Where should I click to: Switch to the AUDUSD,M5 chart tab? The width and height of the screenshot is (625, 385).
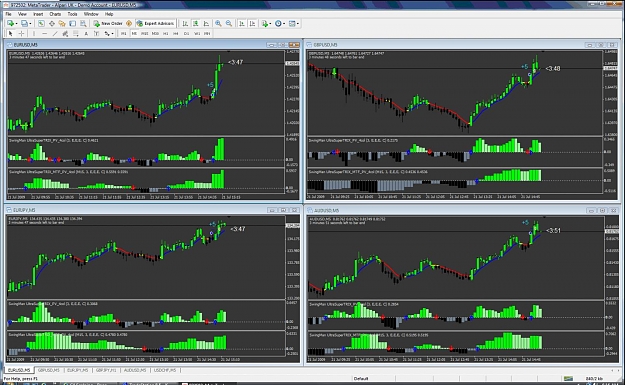pos(135,370)
